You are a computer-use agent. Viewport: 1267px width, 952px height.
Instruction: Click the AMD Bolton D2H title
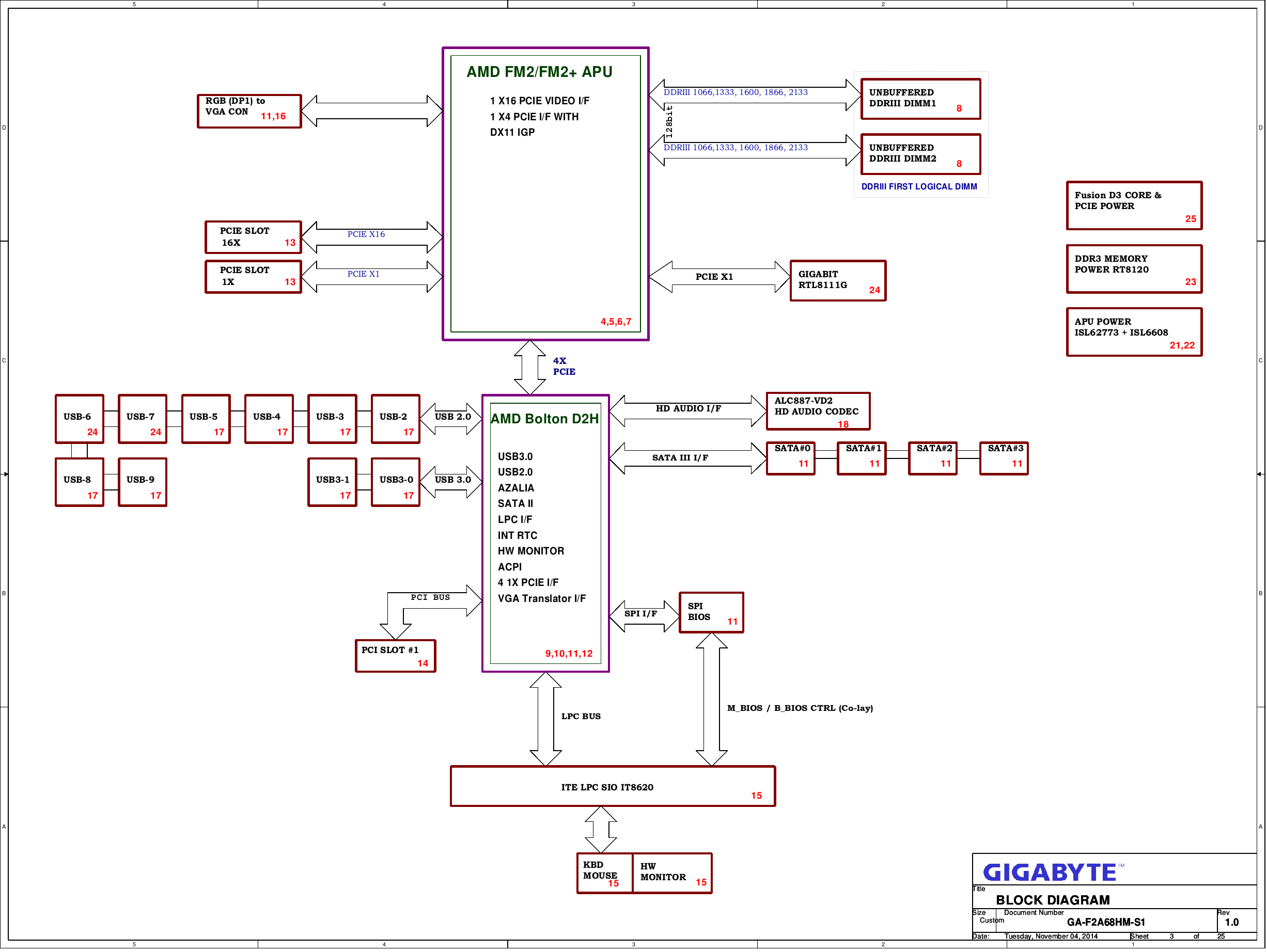coord(545,420)
